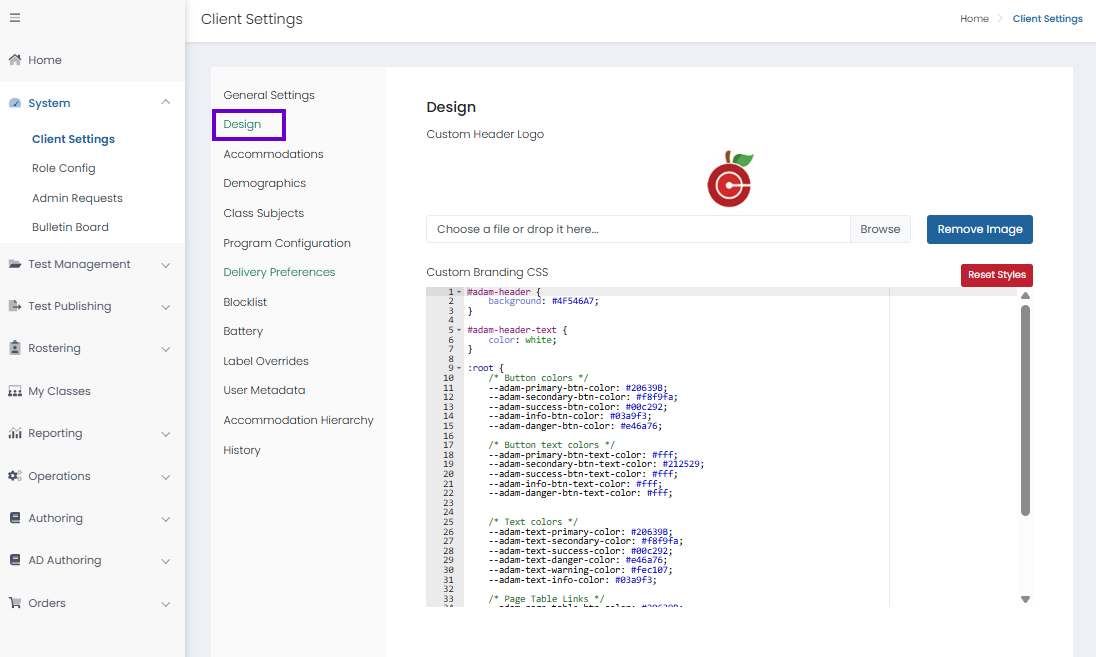The height and width of the screenshot is (657, 1096).
Task: Click the Operations gears icon
Action: 15,476
